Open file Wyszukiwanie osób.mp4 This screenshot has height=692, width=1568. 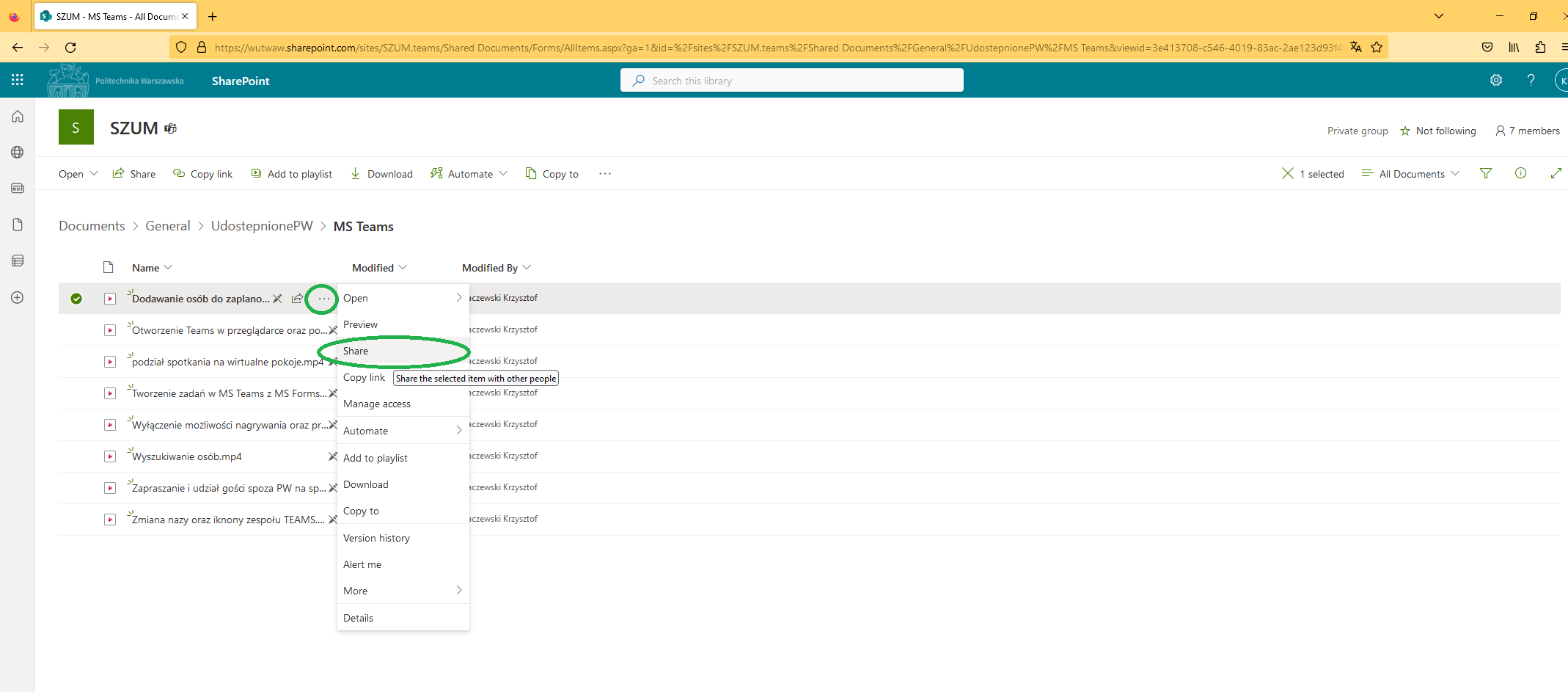[187, 456]
